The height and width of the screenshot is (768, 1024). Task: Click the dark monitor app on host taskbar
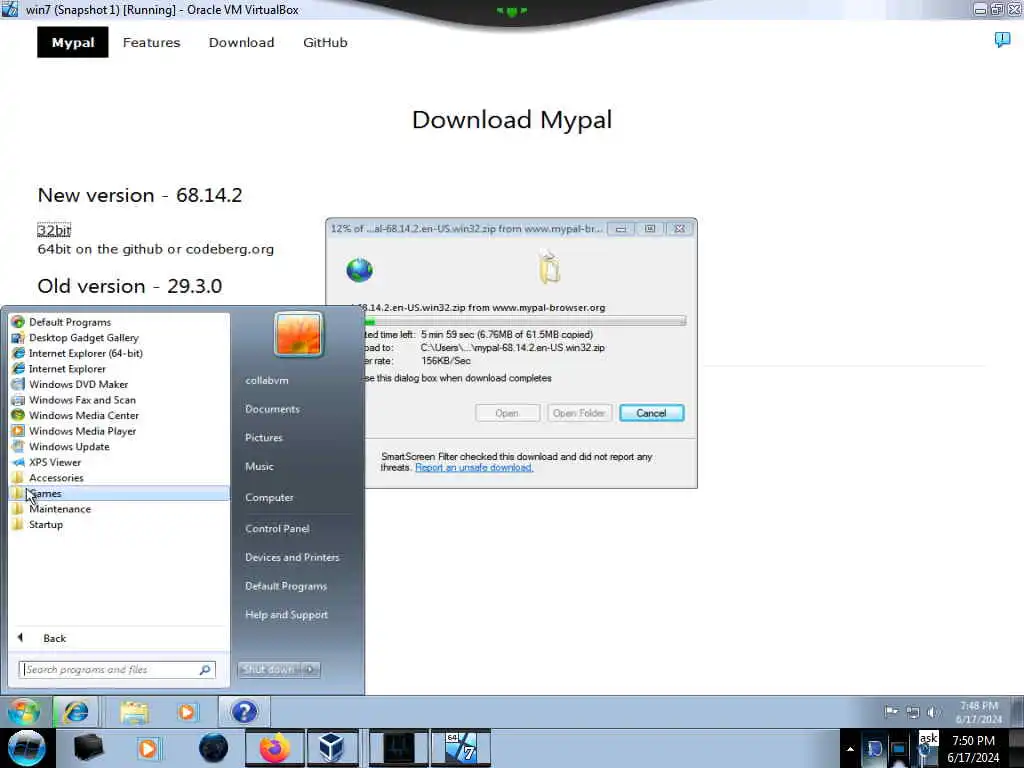(398, 748)
